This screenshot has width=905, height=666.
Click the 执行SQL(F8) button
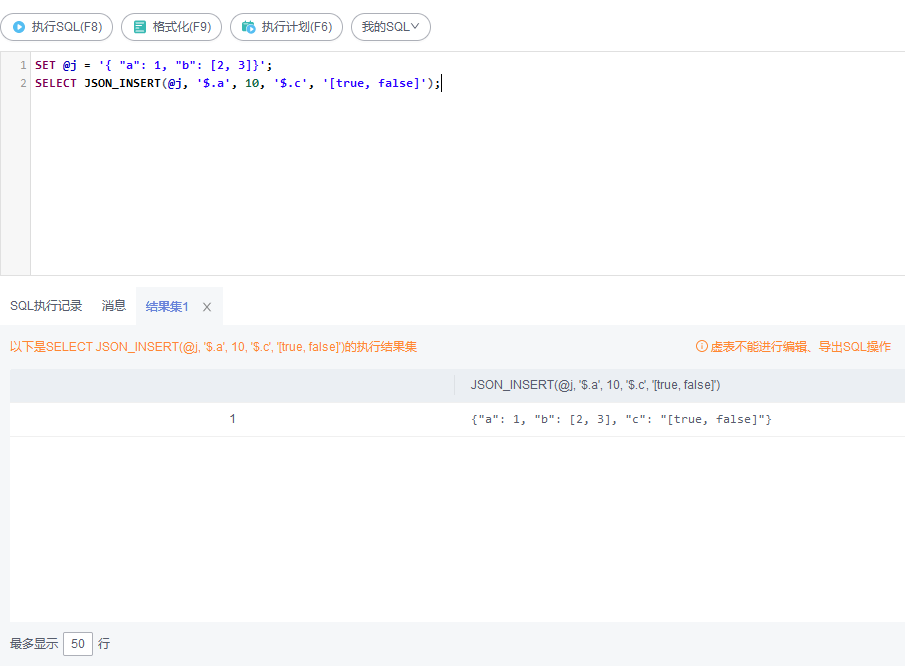pyautogui.click(x=58, y=27)
